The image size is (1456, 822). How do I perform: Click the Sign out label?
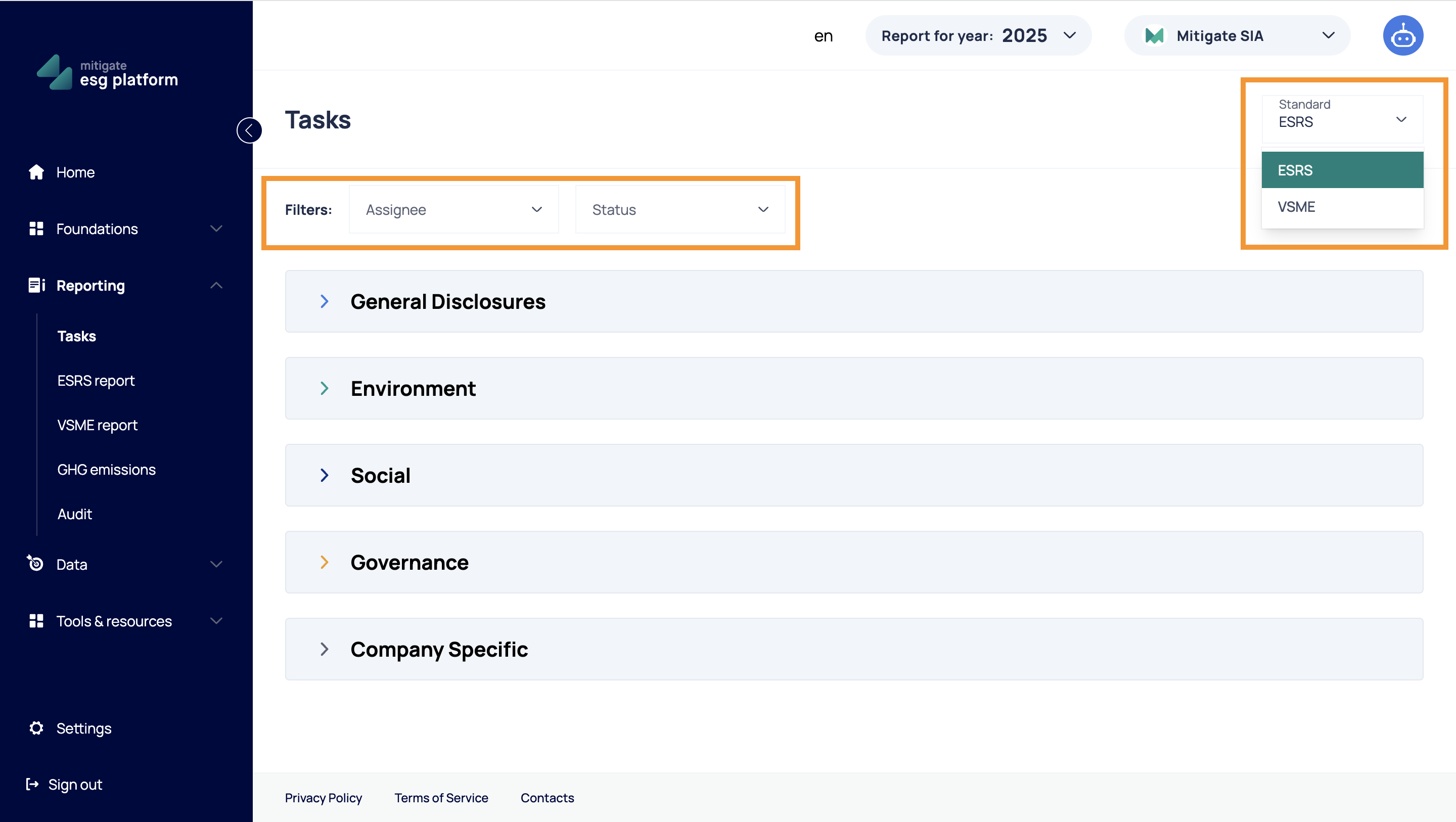75,785
